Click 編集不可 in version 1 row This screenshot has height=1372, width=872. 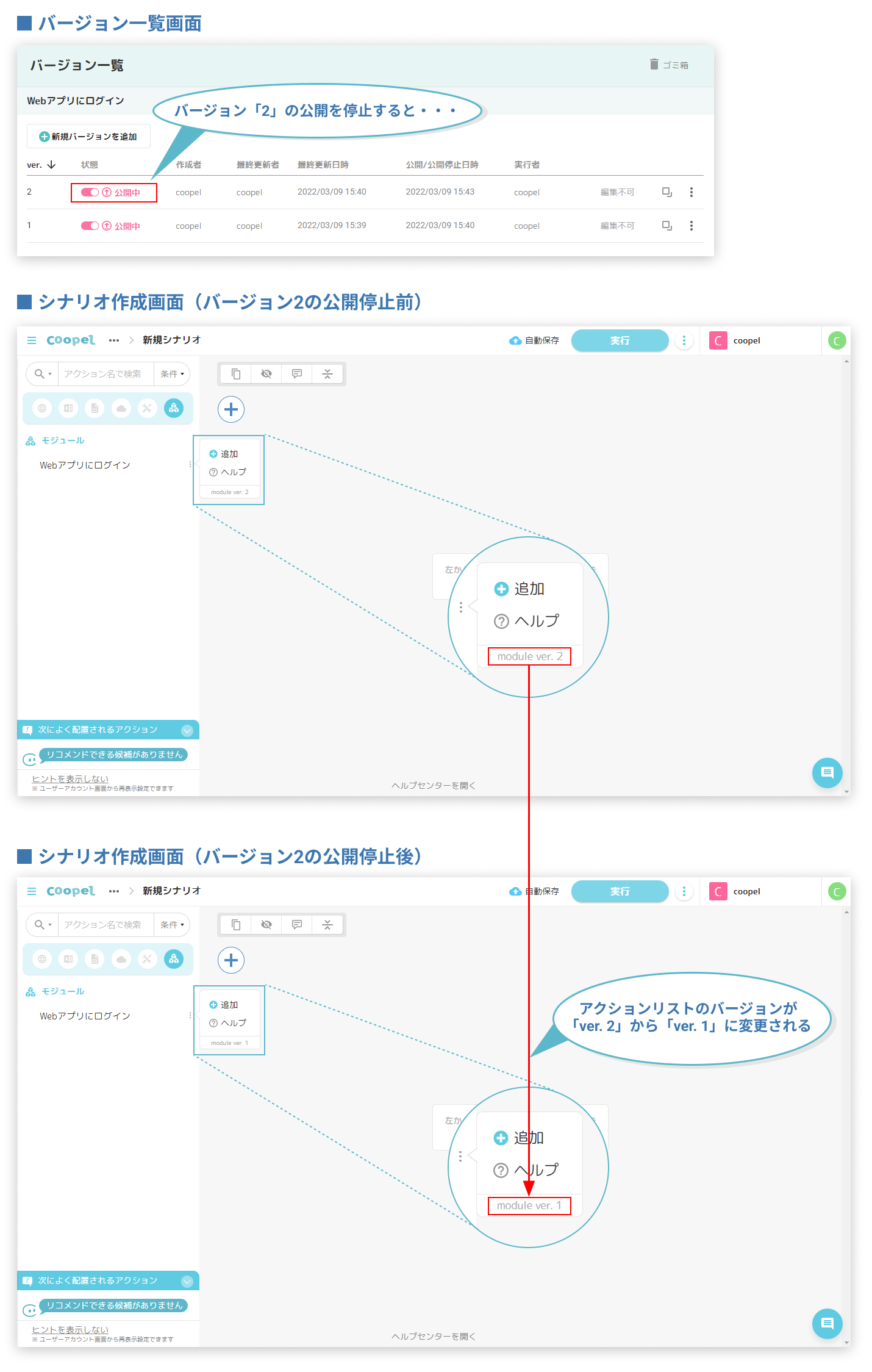[617, 226]
